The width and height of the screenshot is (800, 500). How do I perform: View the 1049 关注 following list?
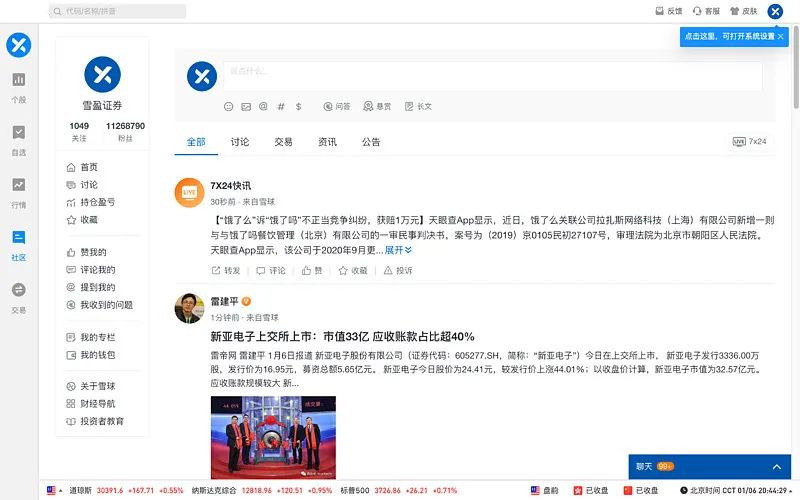coord(79,131)
